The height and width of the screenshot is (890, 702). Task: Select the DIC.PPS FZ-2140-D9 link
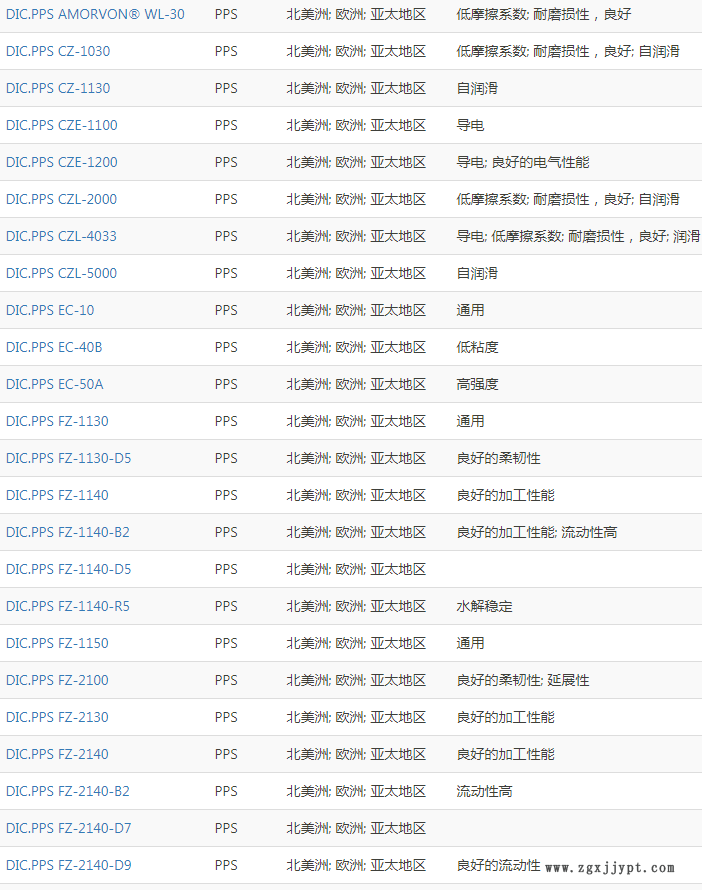pos(68,865)
